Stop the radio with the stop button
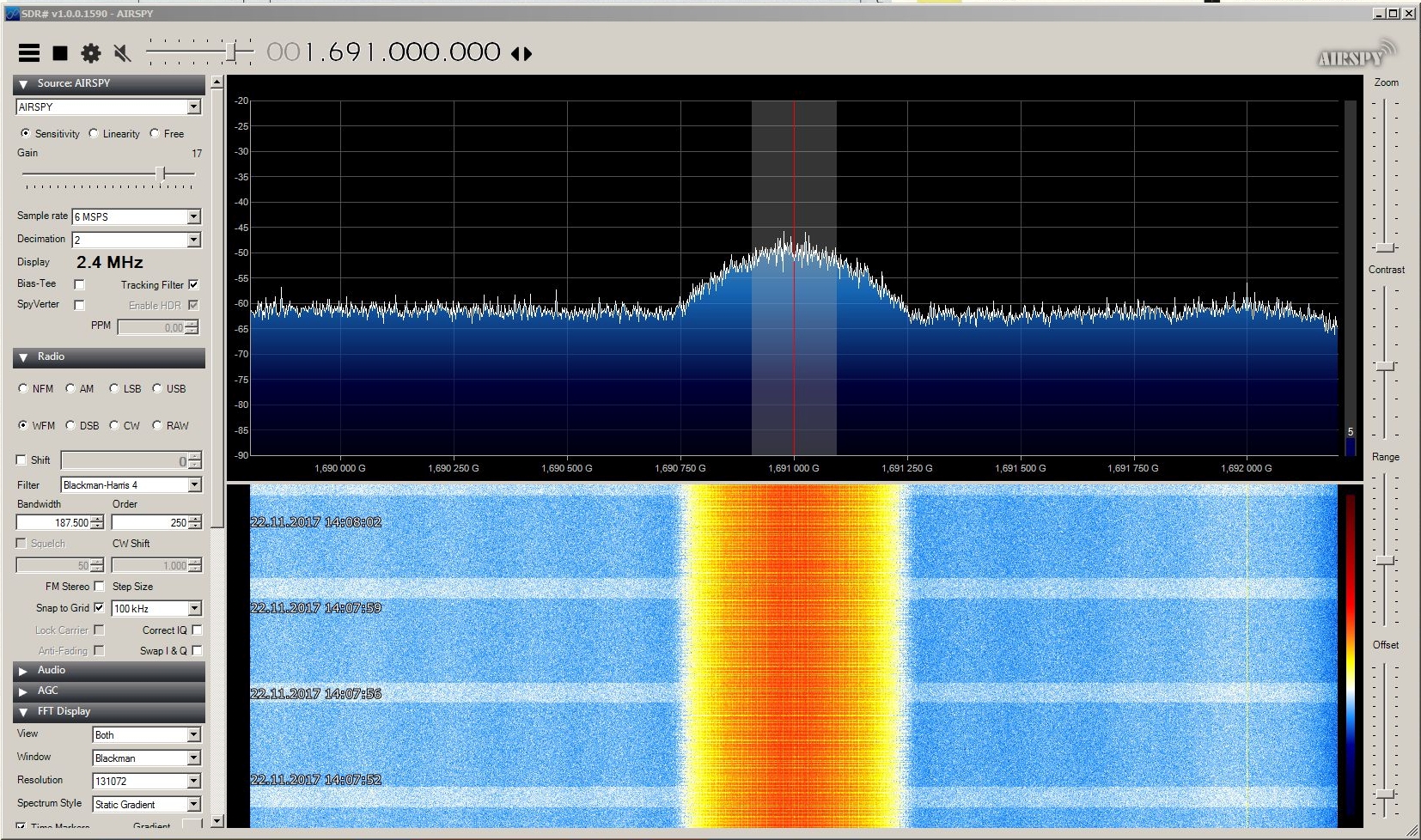The height and width of the screenshot is (840, 1421). coord(60,53)
